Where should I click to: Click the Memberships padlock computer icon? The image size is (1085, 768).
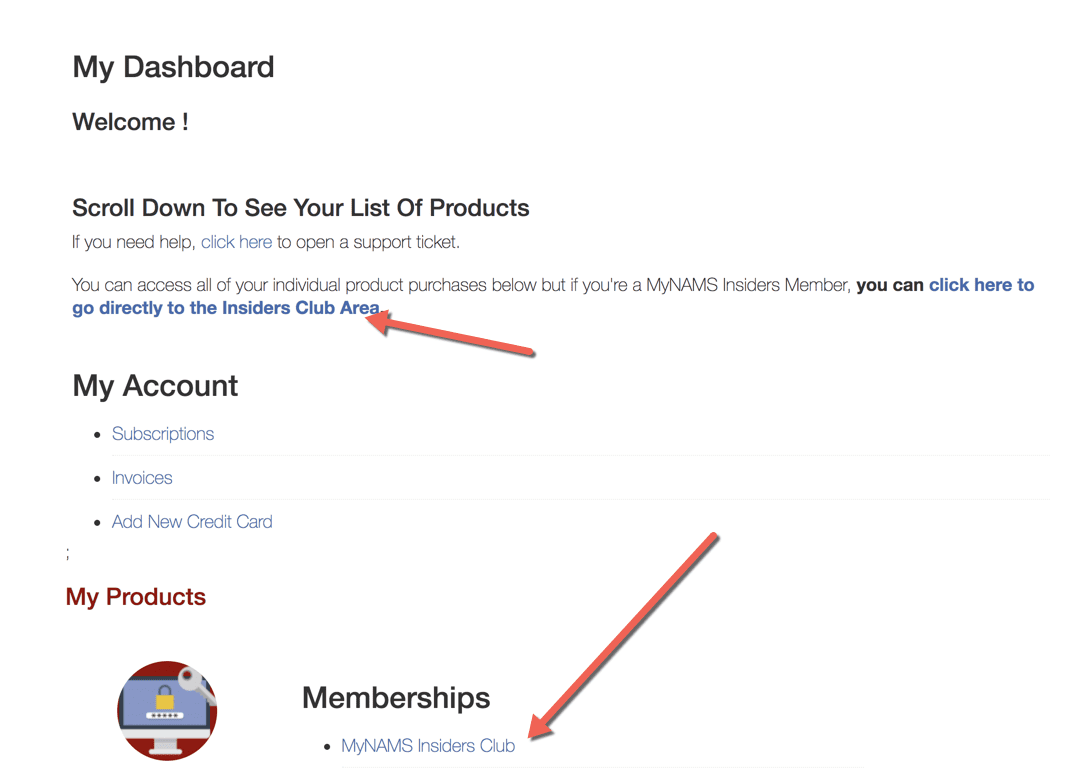coord(167,711)
